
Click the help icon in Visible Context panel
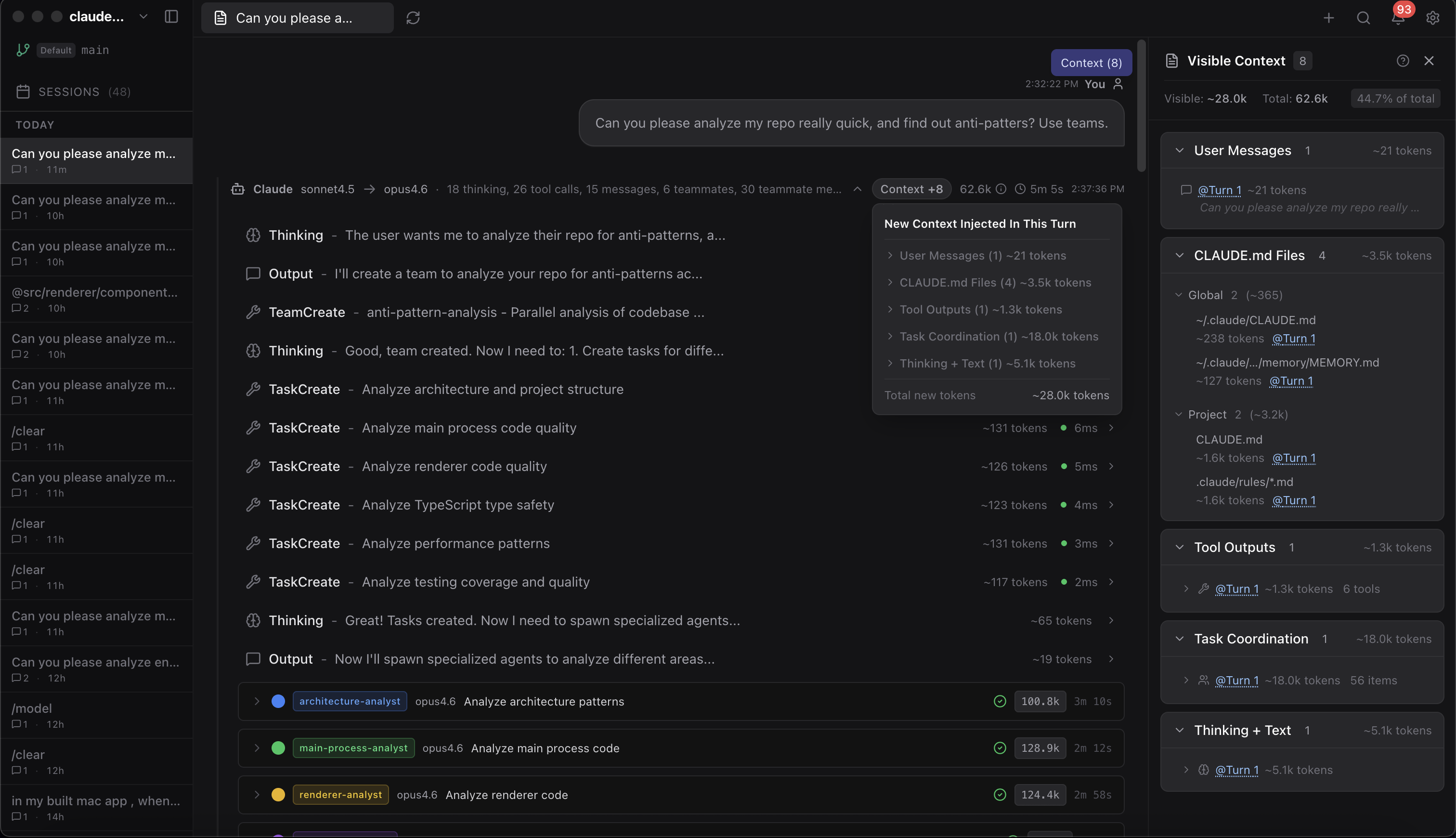coord(1403,60)
